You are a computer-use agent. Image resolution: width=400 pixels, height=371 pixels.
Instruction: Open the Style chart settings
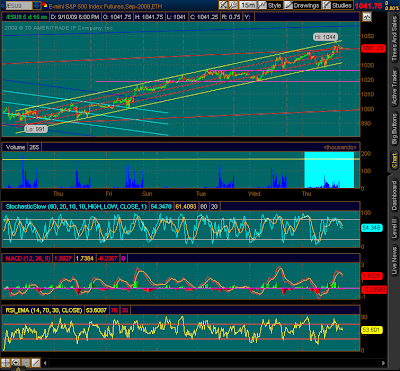pos(270,5)
